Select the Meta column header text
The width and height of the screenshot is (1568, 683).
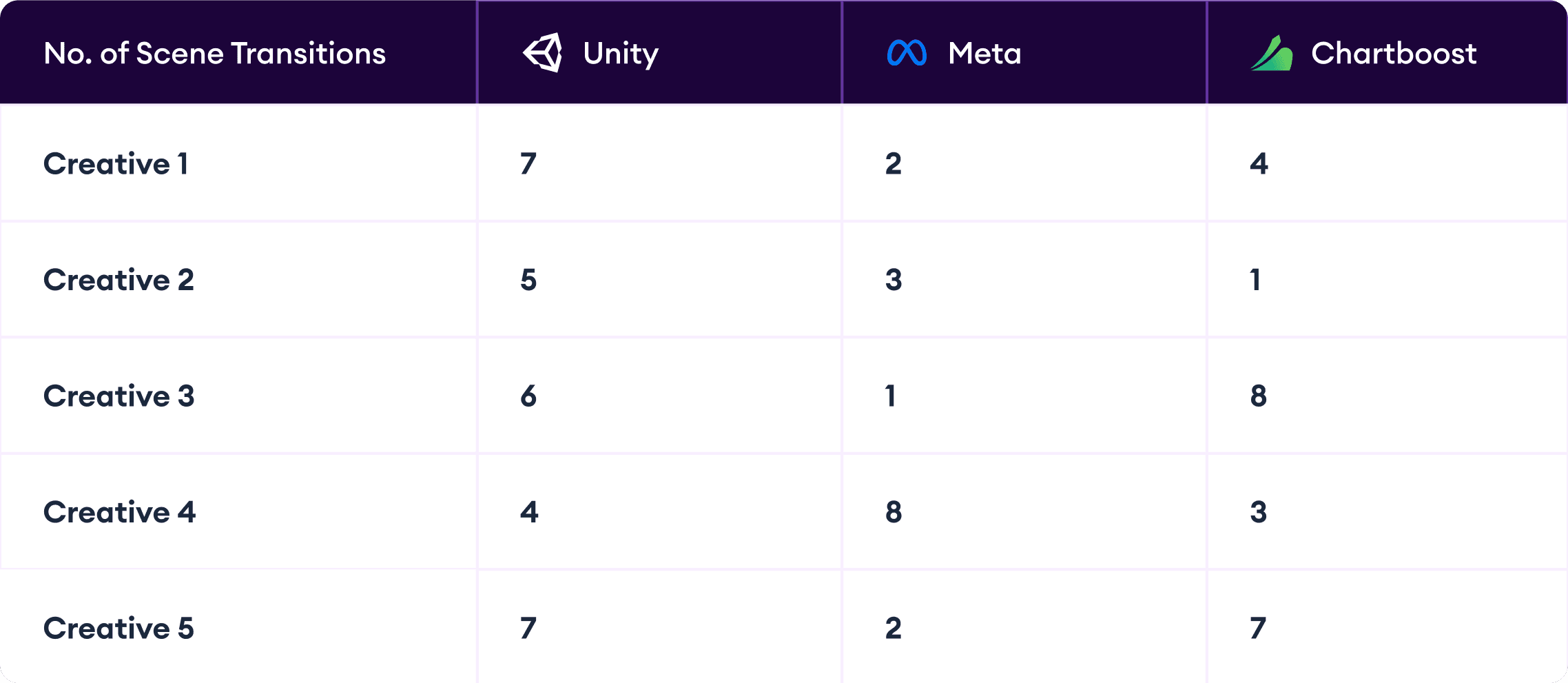tap(984, 54)
